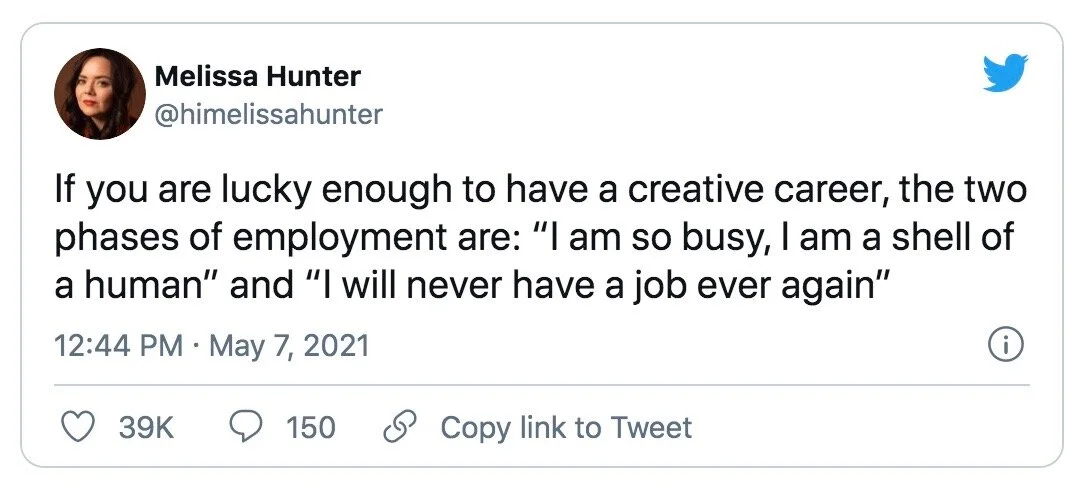This screenshot has height=502, width=1087.
Task: Like the tweet with the heart icon
Action: tap(79, 428)
